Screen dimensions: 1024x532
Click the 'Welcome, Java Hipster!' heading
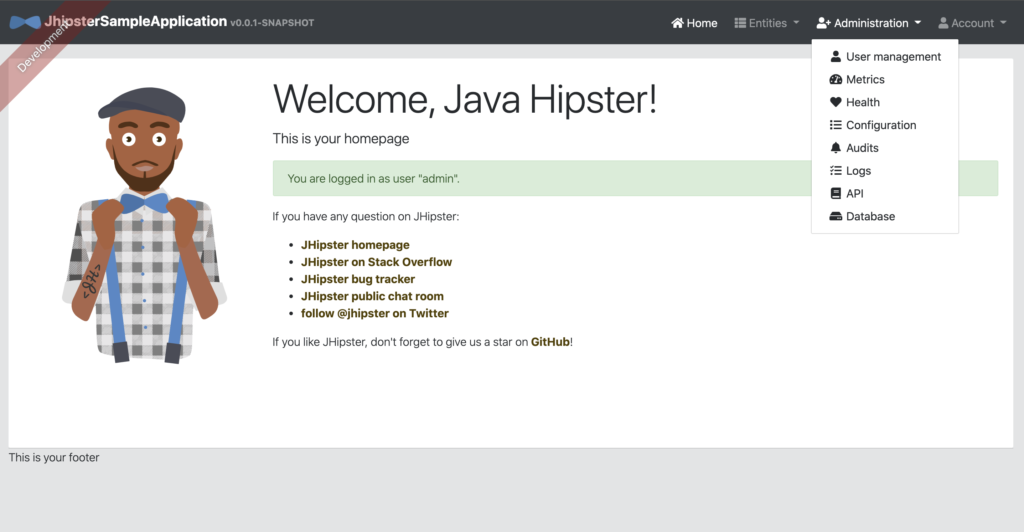464,99
